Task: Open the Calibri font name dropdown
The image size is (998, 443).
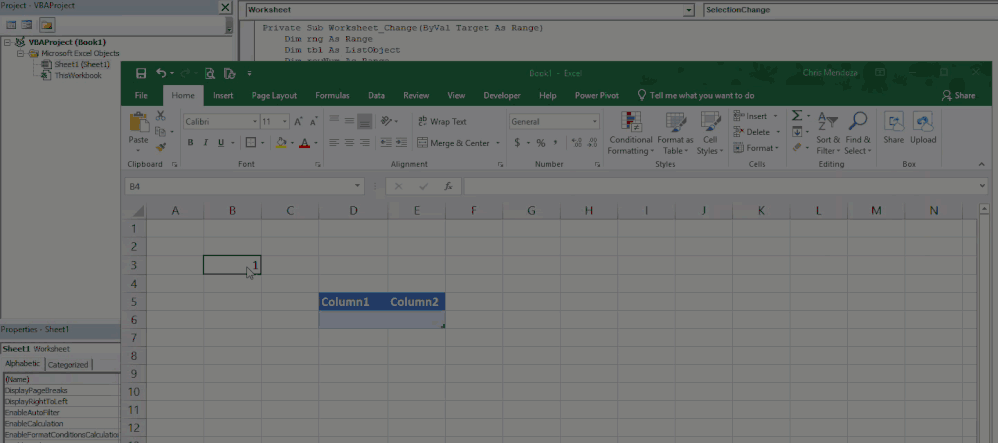Action: pyautogui.click(x=255, y=122)
